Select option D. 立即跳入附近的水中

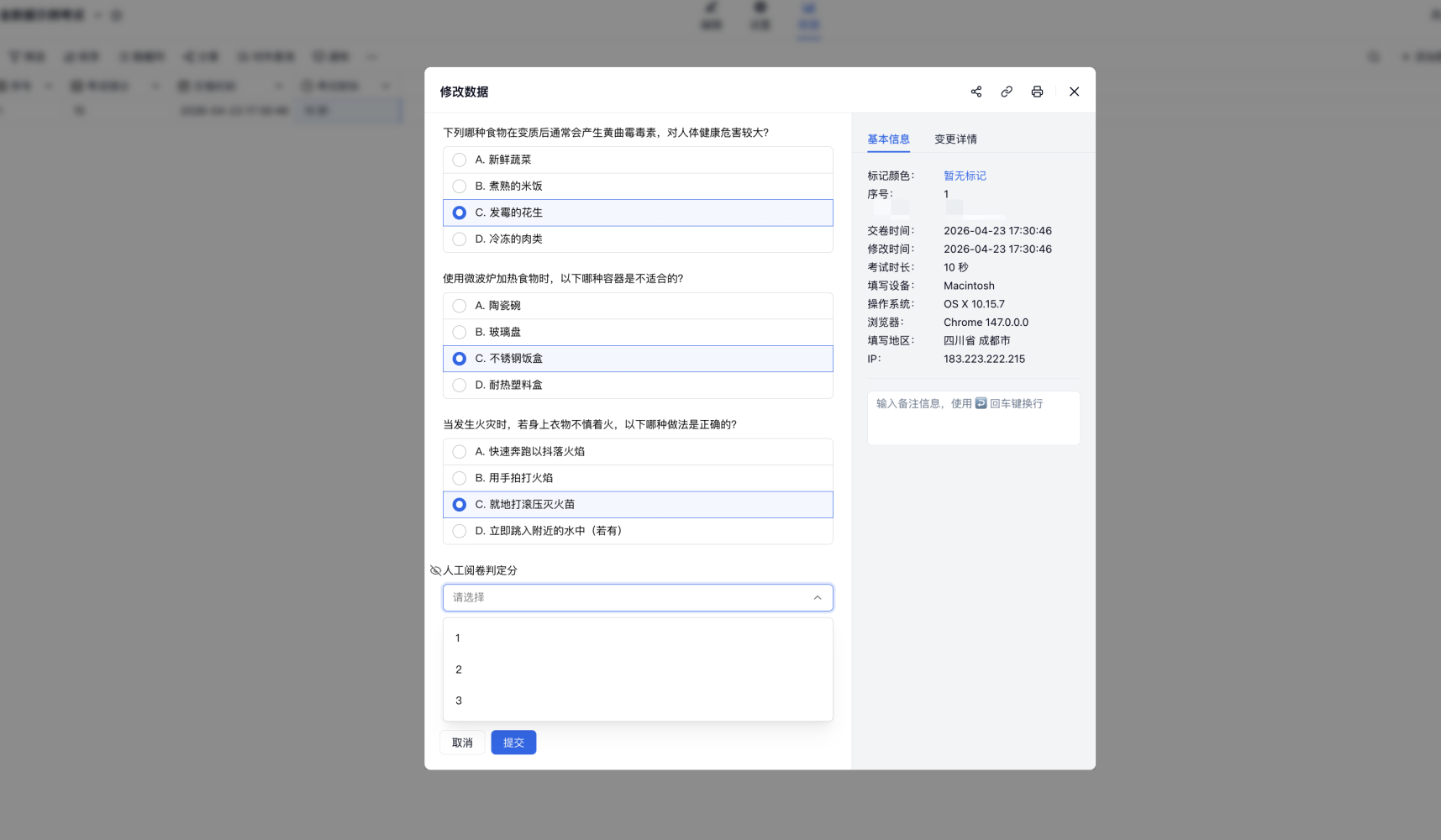[460, 531]
